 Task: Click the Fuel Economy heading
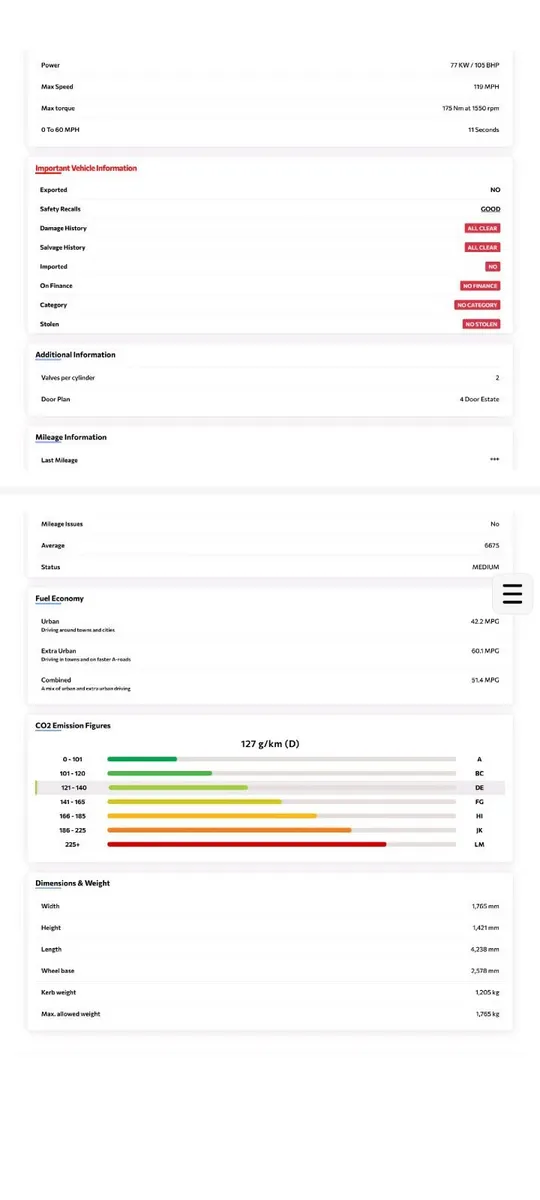[x=60, y=599]
